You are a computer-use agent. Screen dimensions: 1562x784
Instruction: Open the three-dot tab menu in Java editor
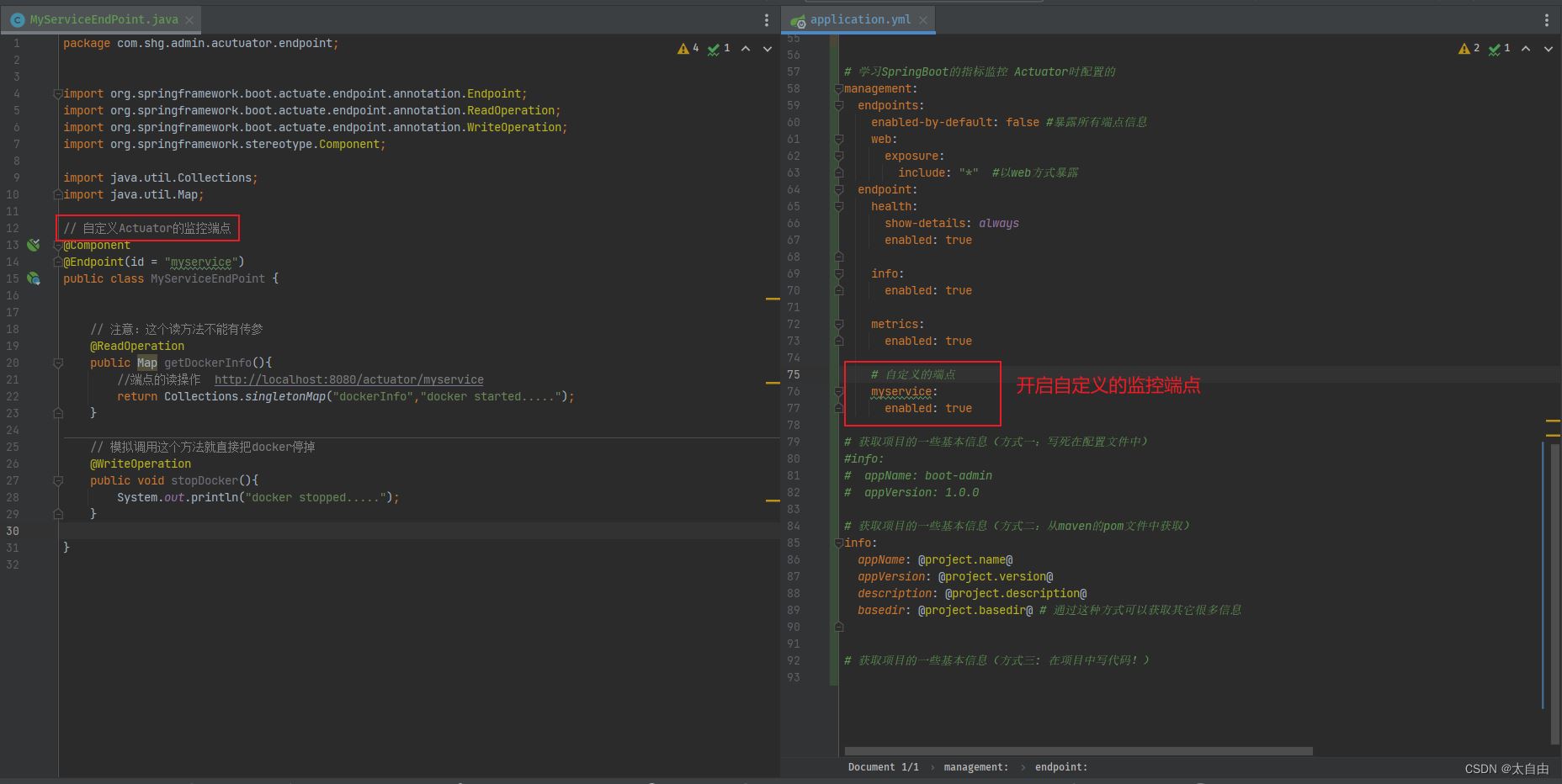point(766,19)
